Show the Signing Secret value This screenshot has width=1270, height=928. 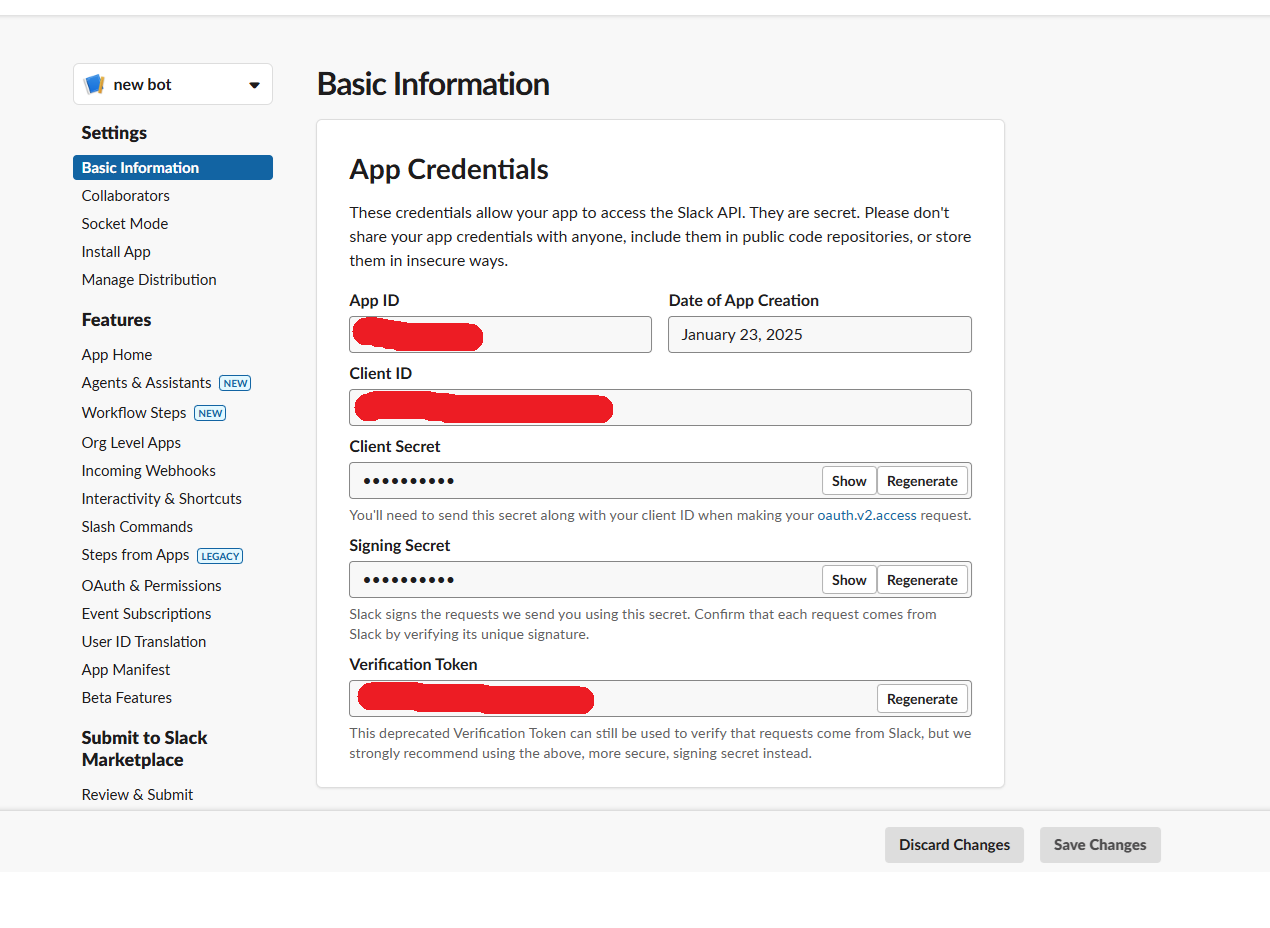[x=848, y=580]
